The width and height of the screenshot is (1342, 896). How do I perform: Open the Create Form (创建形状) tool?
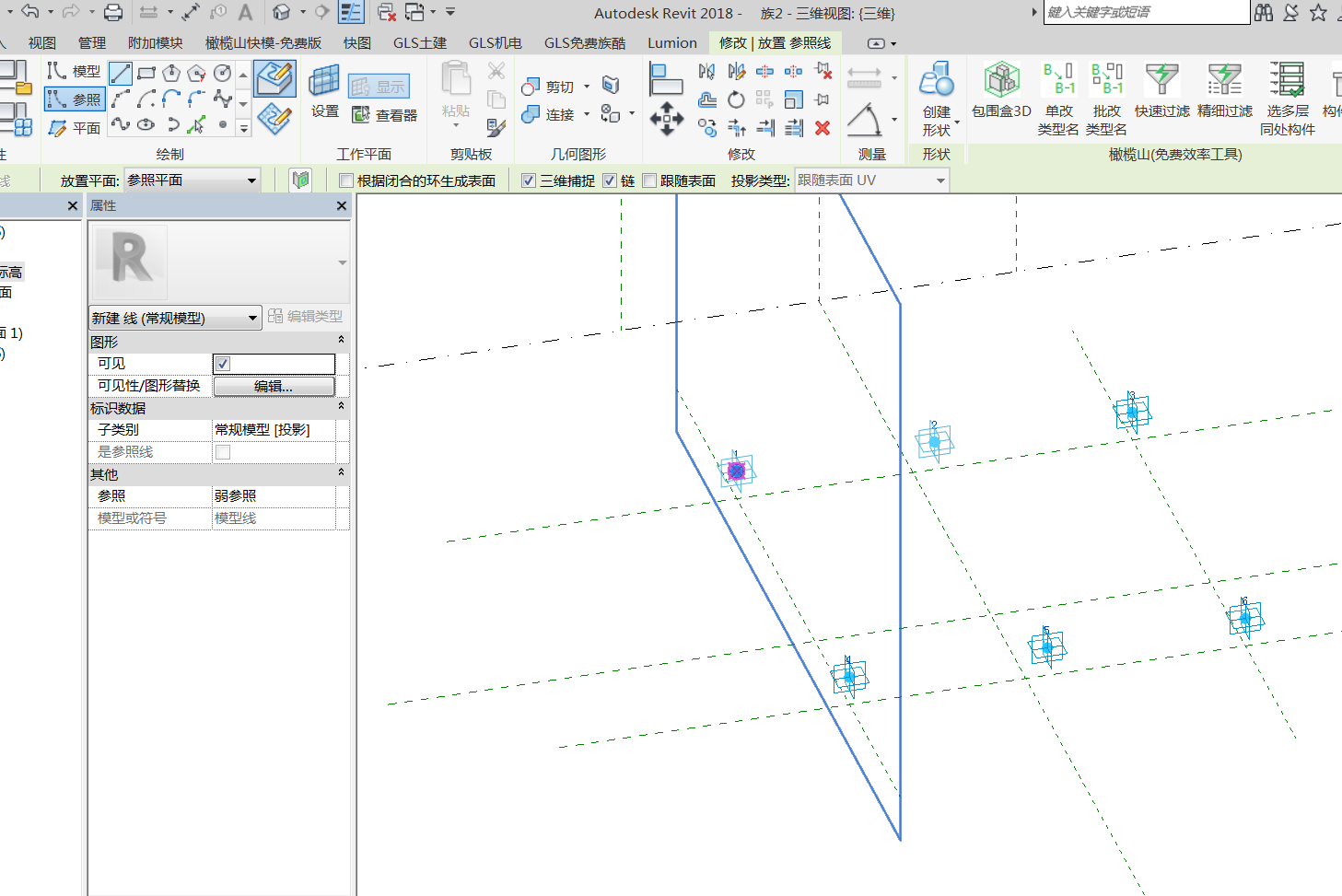point(937,99)
